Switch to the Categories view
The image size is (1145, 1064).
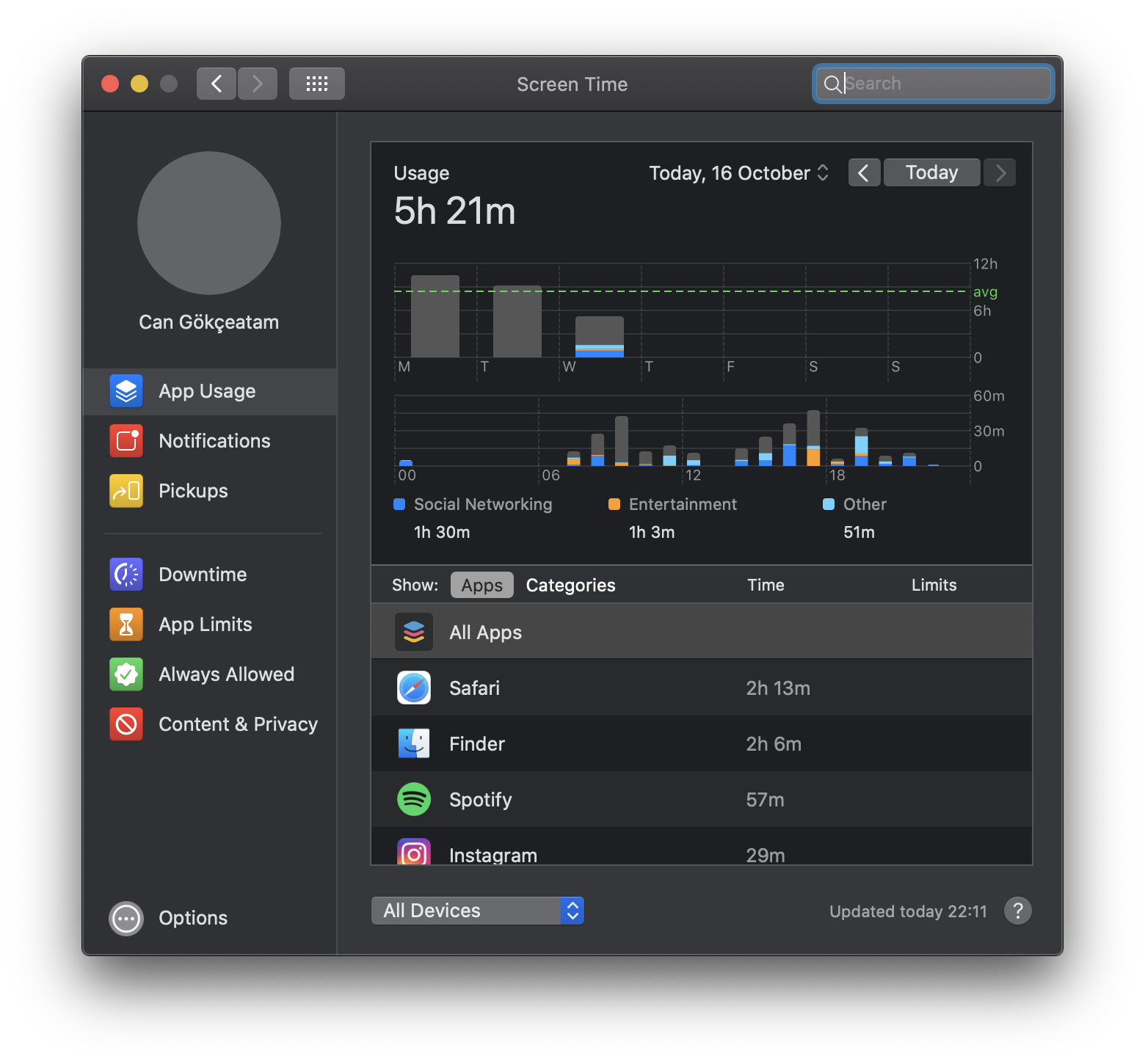(x=571, y=585)
